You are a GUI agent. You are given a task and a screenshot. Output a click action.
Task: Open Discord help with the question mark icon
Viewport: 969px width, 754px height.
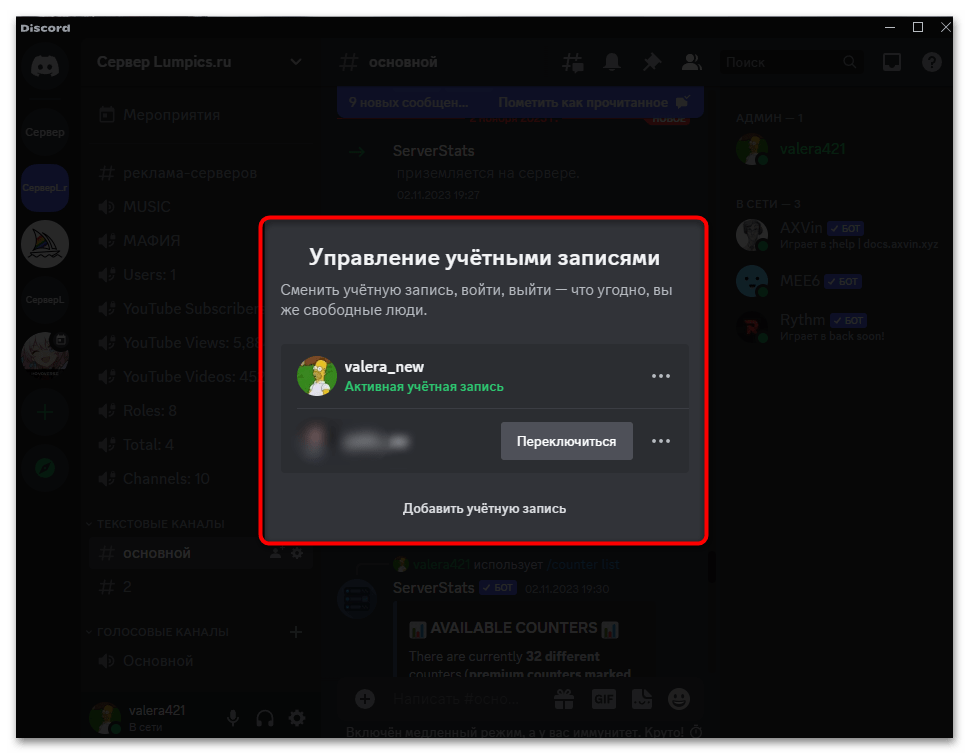point(931,61)
